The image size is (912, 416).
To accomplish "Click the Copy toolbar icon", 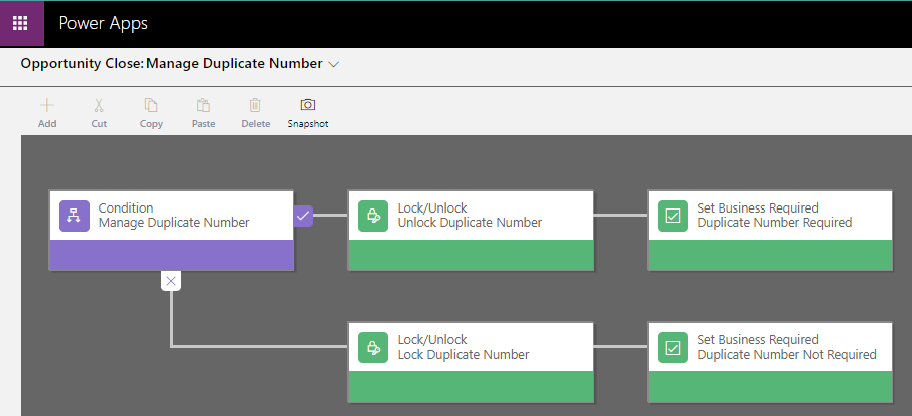I will pos(151,105).
